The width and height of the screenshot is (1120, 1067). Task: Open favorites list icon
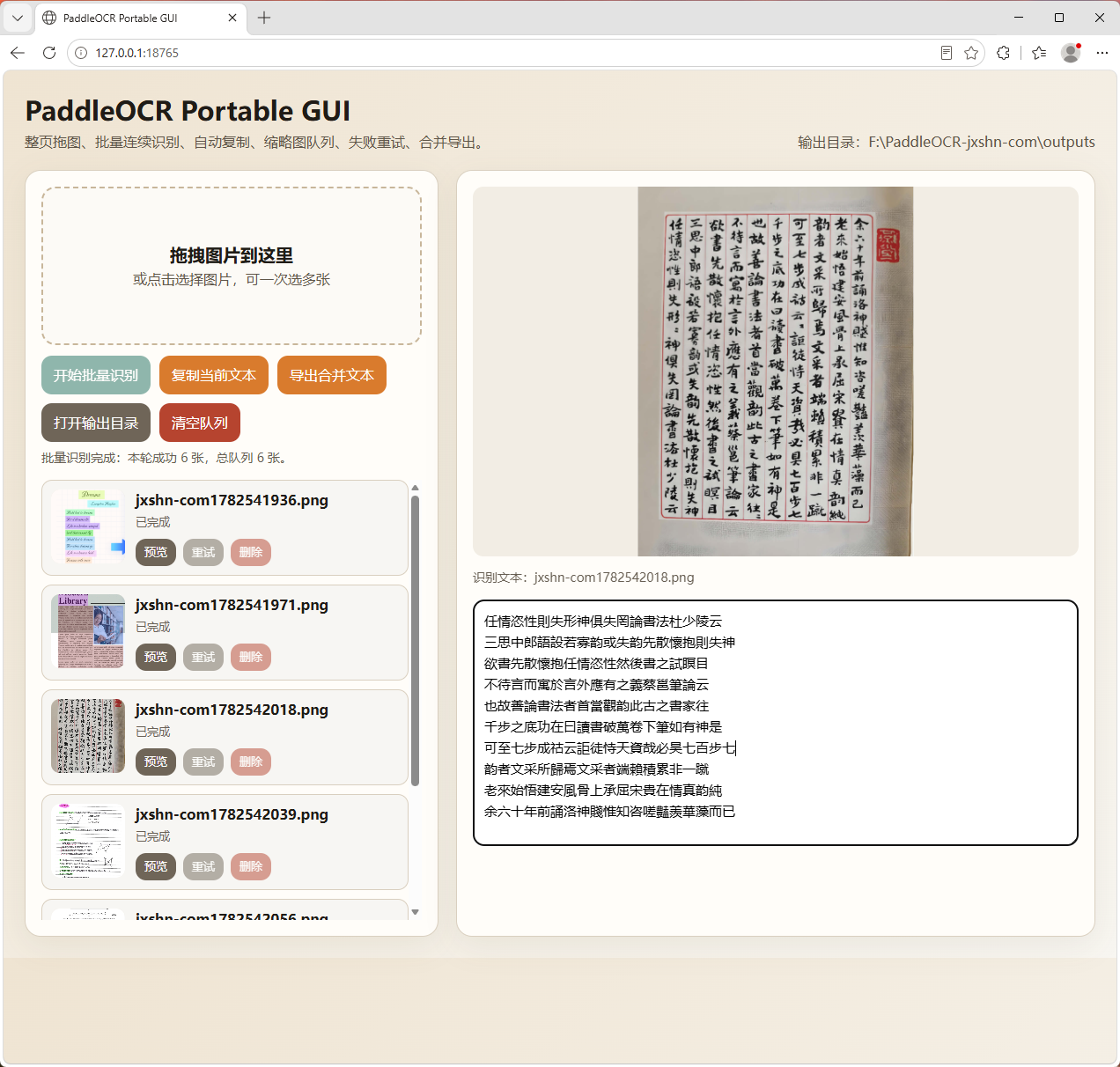pos(1039,53)
